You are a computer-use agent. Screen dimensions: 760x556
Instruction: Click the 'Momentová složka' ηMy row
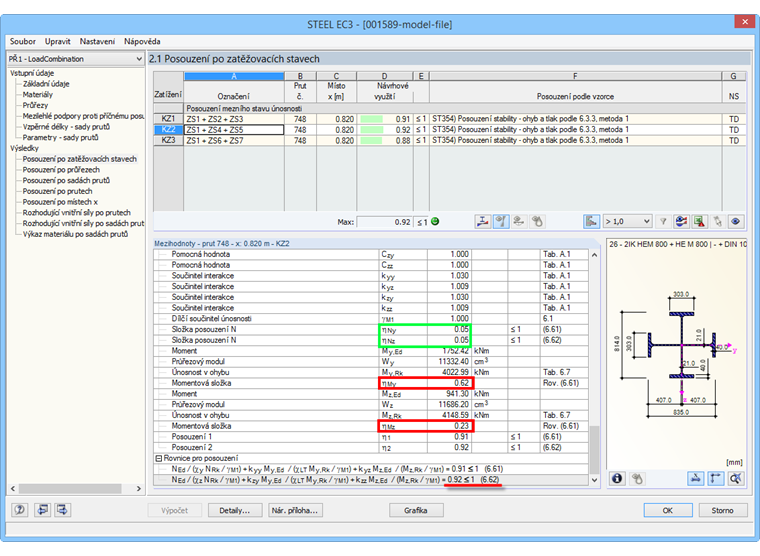371,383
